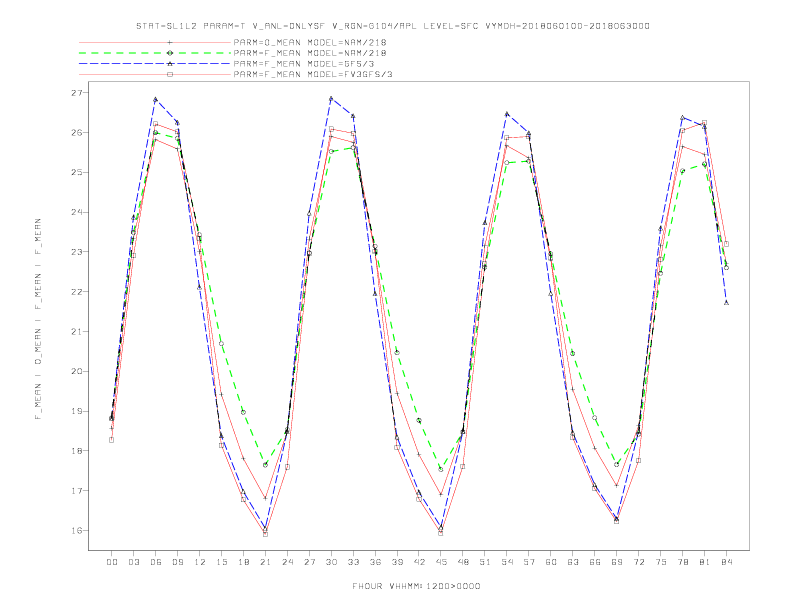Click y-axis tick label 27
Image resolution: width=792 pixels, height=612 pixels.
click(77, 93)
